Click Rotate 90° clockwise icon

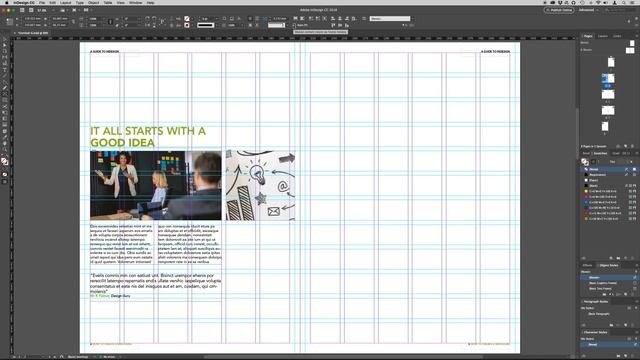pyautogui.click(x=147, y=18)
